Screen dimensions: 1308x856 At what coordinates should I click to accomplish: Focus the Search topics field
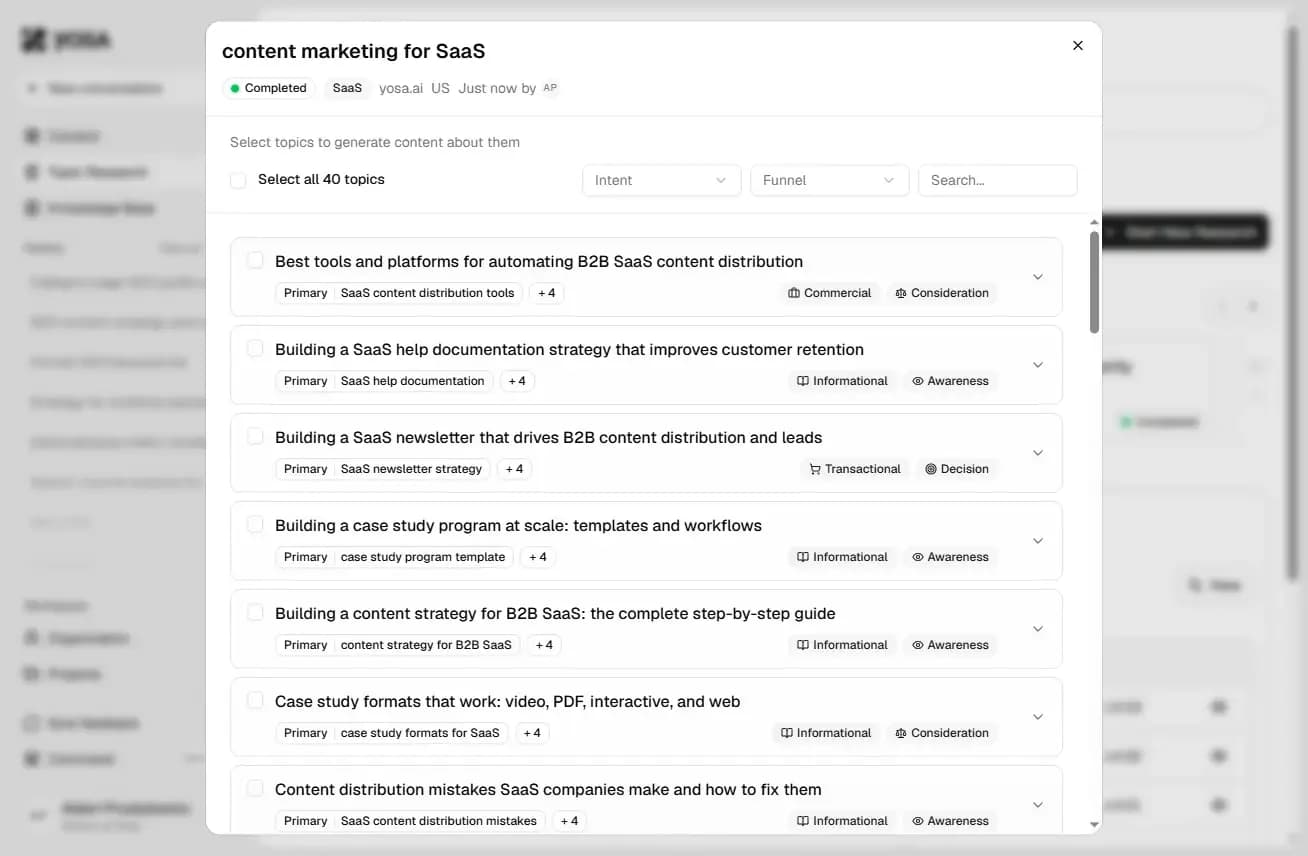[997, 180]
